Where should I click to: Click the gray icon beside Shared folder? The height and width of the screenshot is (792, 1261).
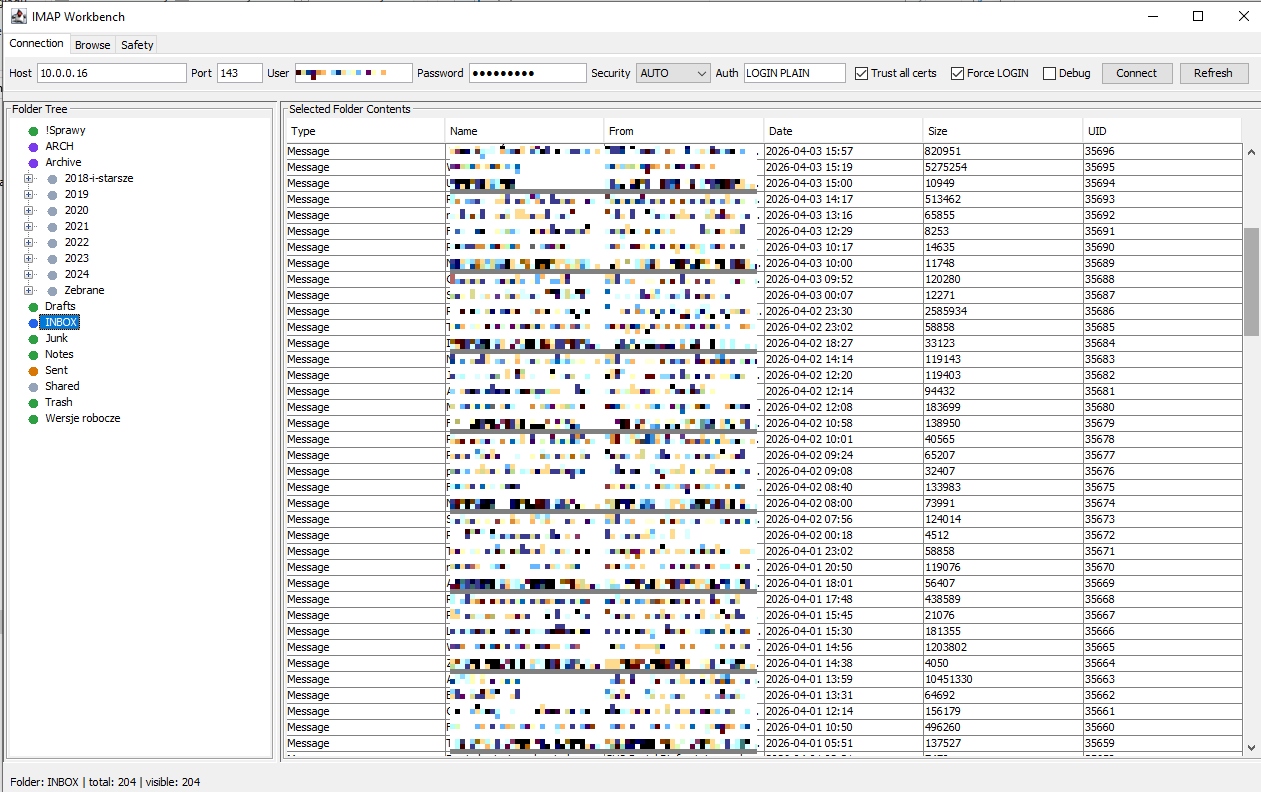click(x=33, y=387)
